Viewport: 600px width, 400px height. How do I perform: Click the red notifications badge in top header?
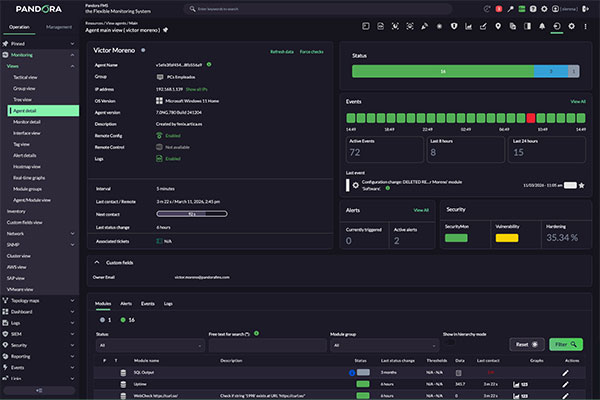(499, 9)
